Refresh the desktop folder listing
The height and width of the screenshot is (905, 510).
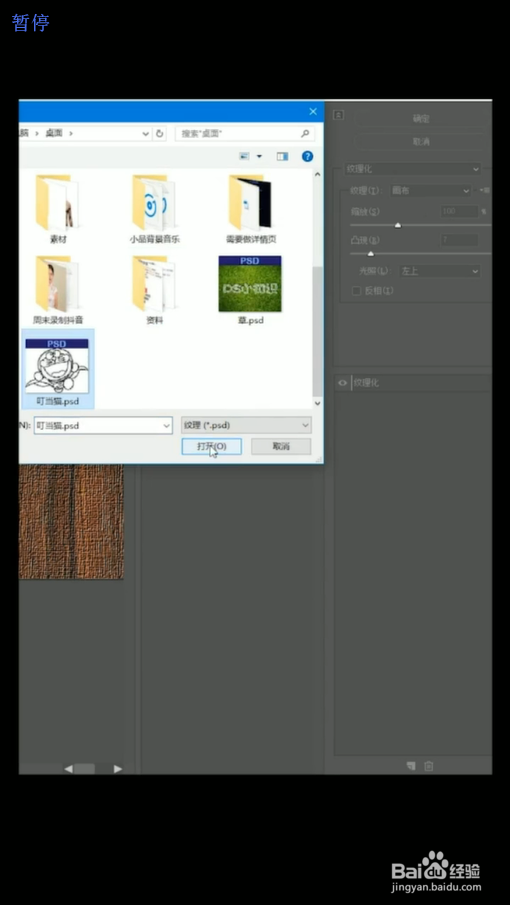160,133
